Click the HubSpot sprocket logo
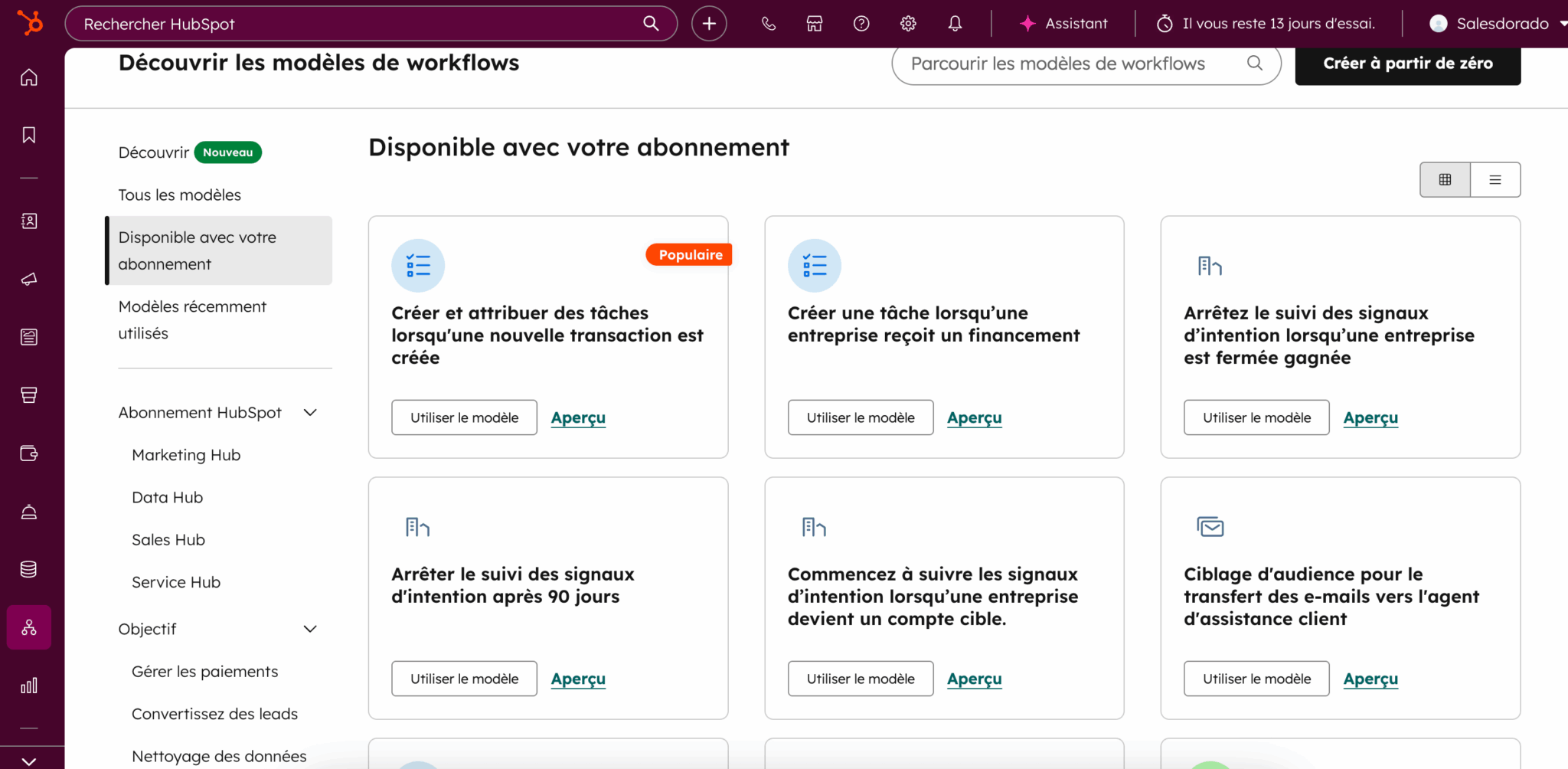This screenshot has width=1568, height=769. pos(30,23)
